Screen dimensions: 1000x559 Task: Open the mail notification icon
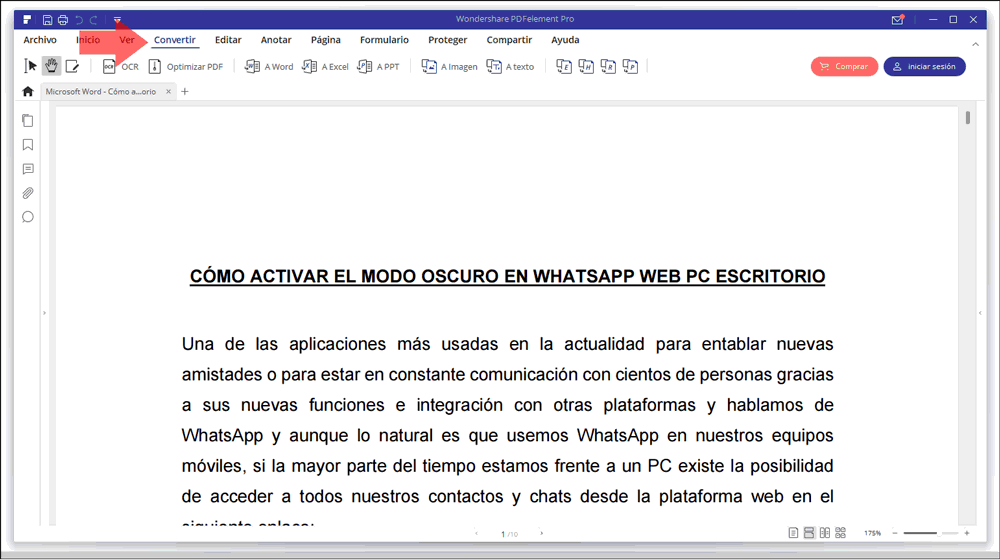click(x=897, y=20)
